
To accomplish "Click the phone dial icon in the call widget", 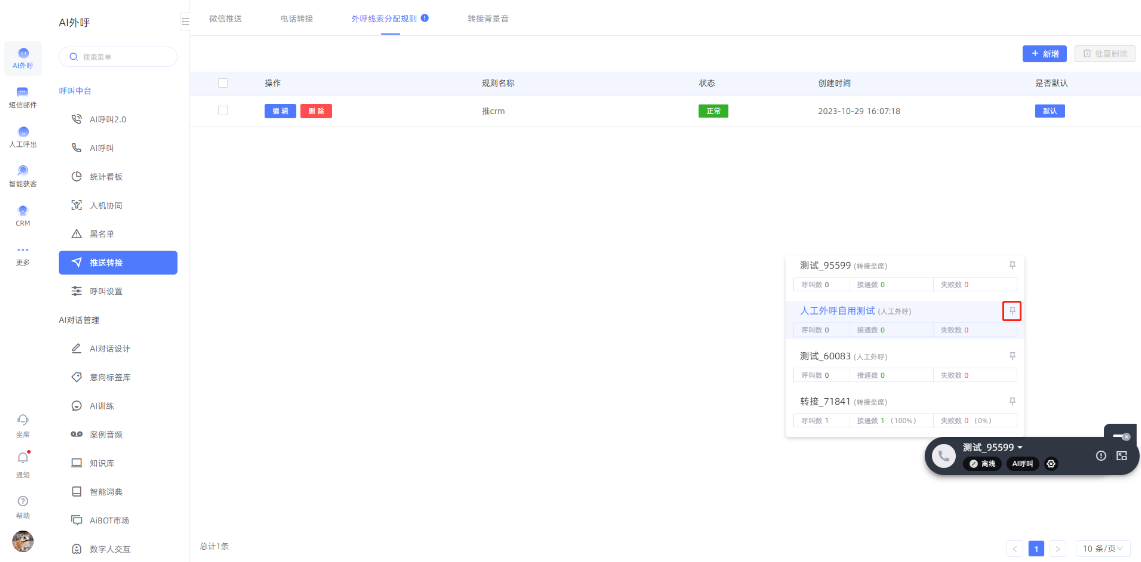I will (x=943, y=456).
